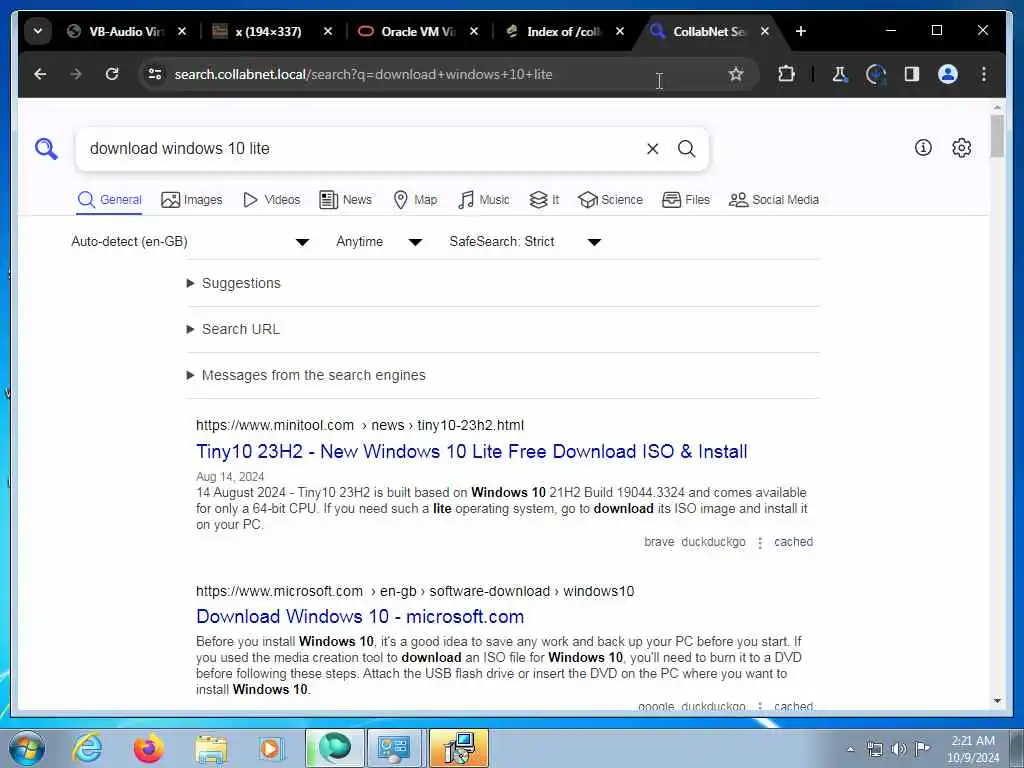Open the Auto-detect (en-GB) language dropdown
The width and height of the screenshot is (1024, 768).
[190, 242]
